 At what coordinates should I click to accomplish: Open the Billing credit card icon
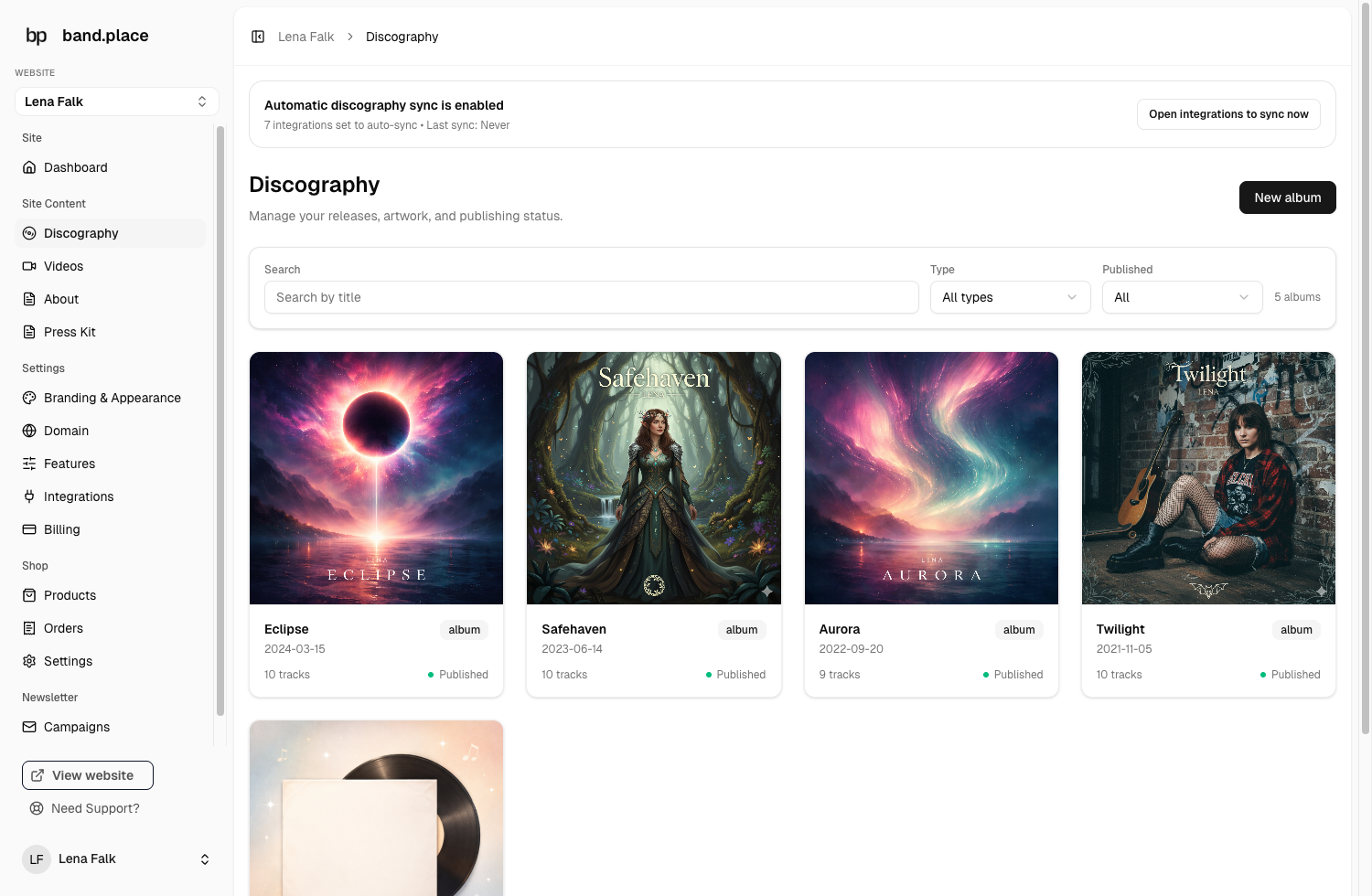pos(30,529)
